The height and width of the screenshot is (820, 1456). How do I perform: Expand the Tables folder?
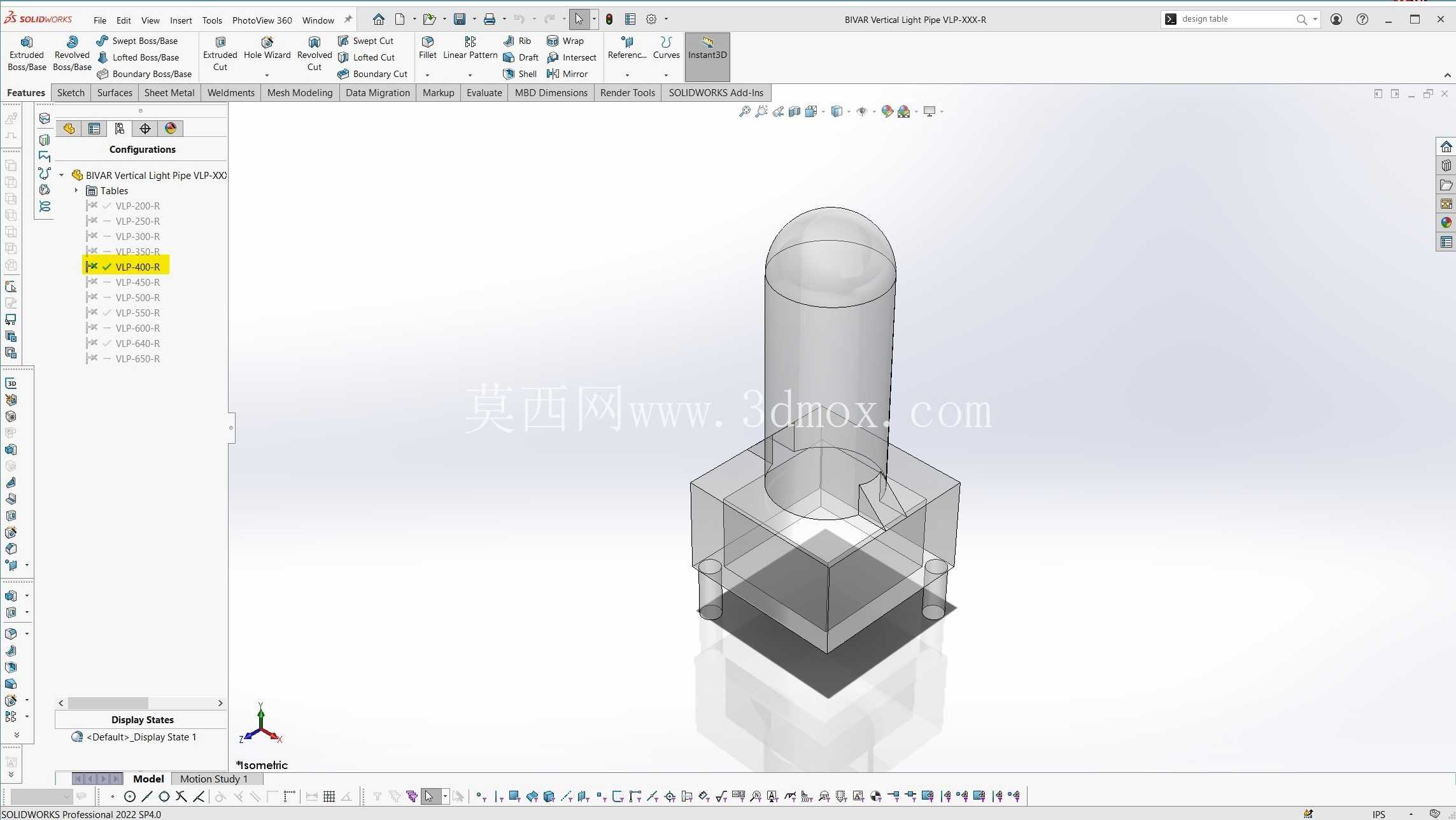(76, 190)
